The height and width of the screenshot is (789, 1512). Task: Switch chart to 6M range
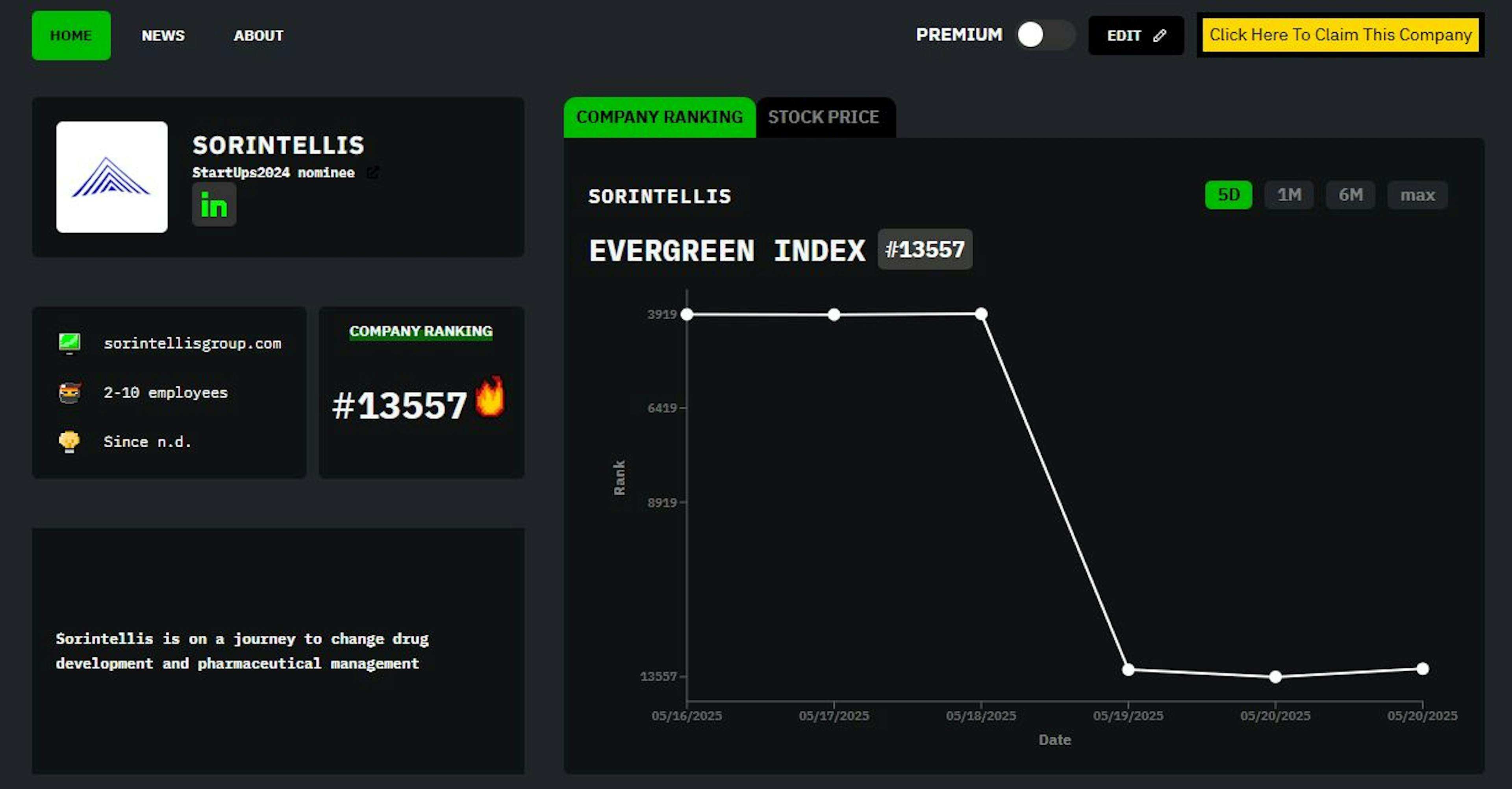coord(1350,195)
